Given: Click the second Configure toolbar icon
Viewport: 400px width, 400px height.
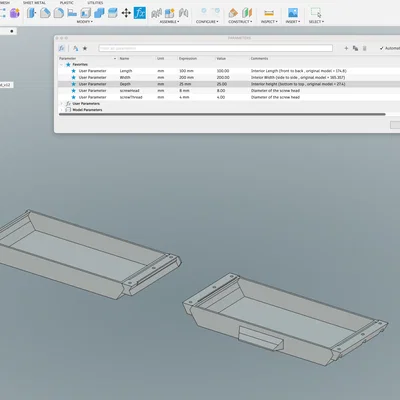Looking at the screenshot, I should click(216, 12).
